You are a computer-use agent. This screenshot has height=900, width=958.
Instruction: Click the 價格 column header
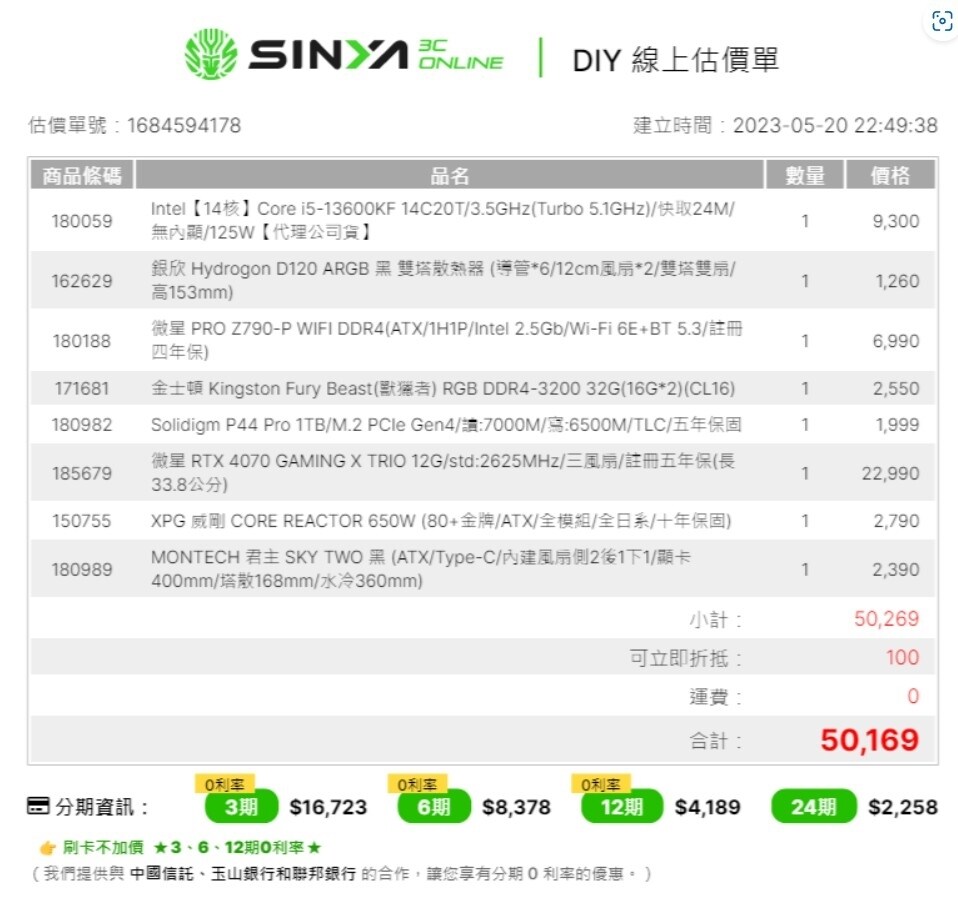[x=890, y=175]
